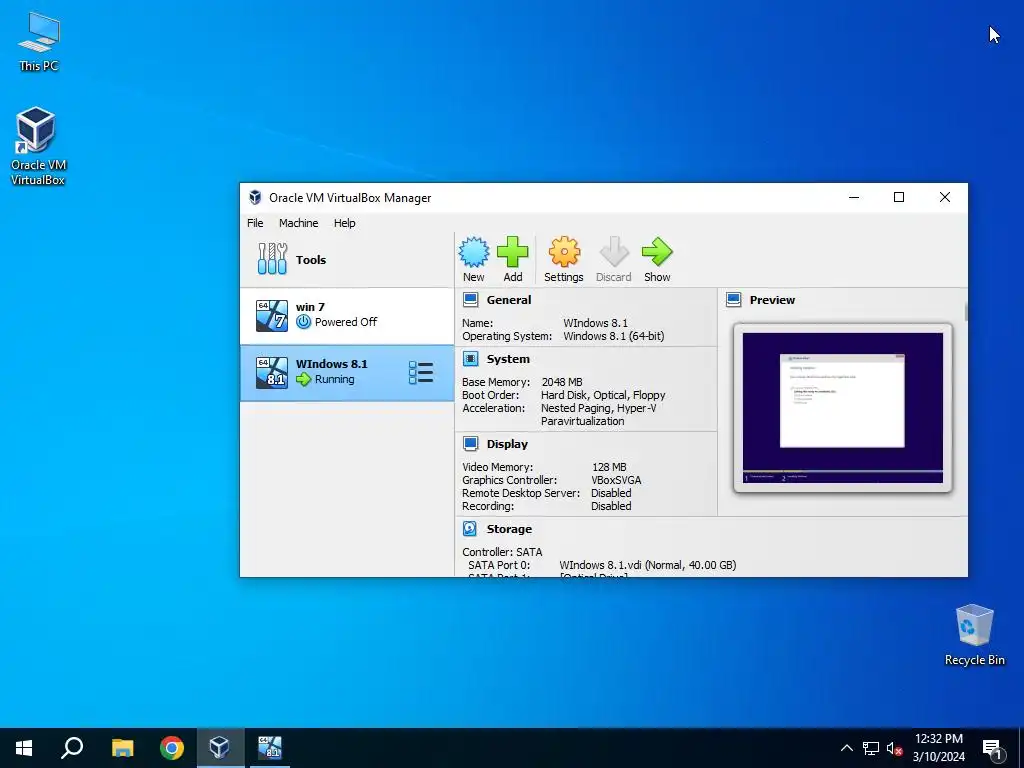This screenshot has height=768, width=1024.
Task: Click the 'WIndows 8.1.vdi (Normal, 40.00 GB)' text
Action: (648, 565)
